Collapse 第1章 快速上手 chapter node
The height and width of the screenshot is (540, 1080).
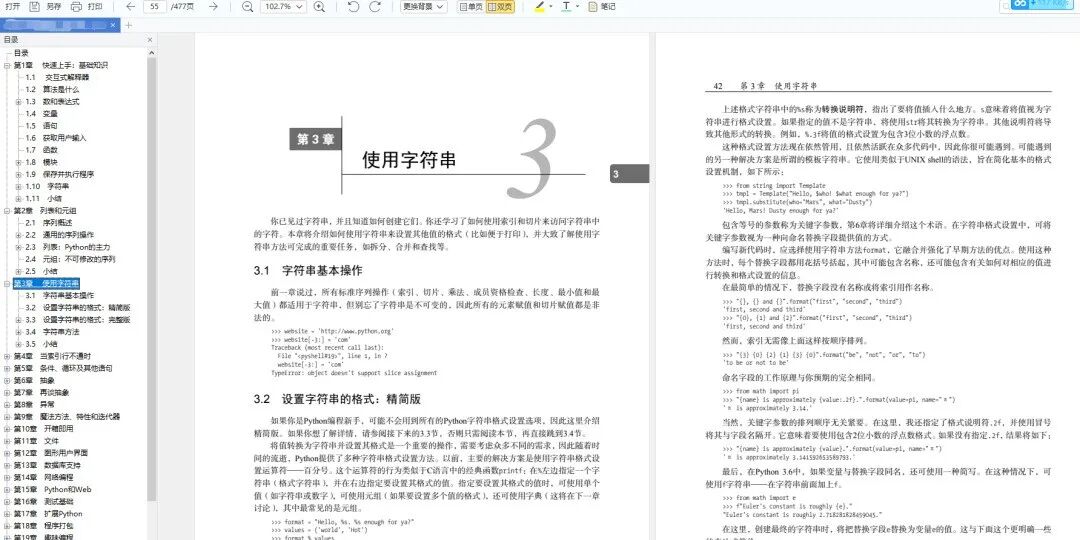pos(7,65)
